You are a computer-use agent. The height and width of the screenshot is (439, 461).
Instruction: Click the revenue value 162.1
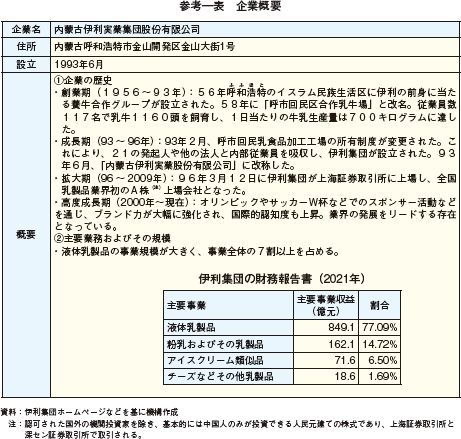341,344
